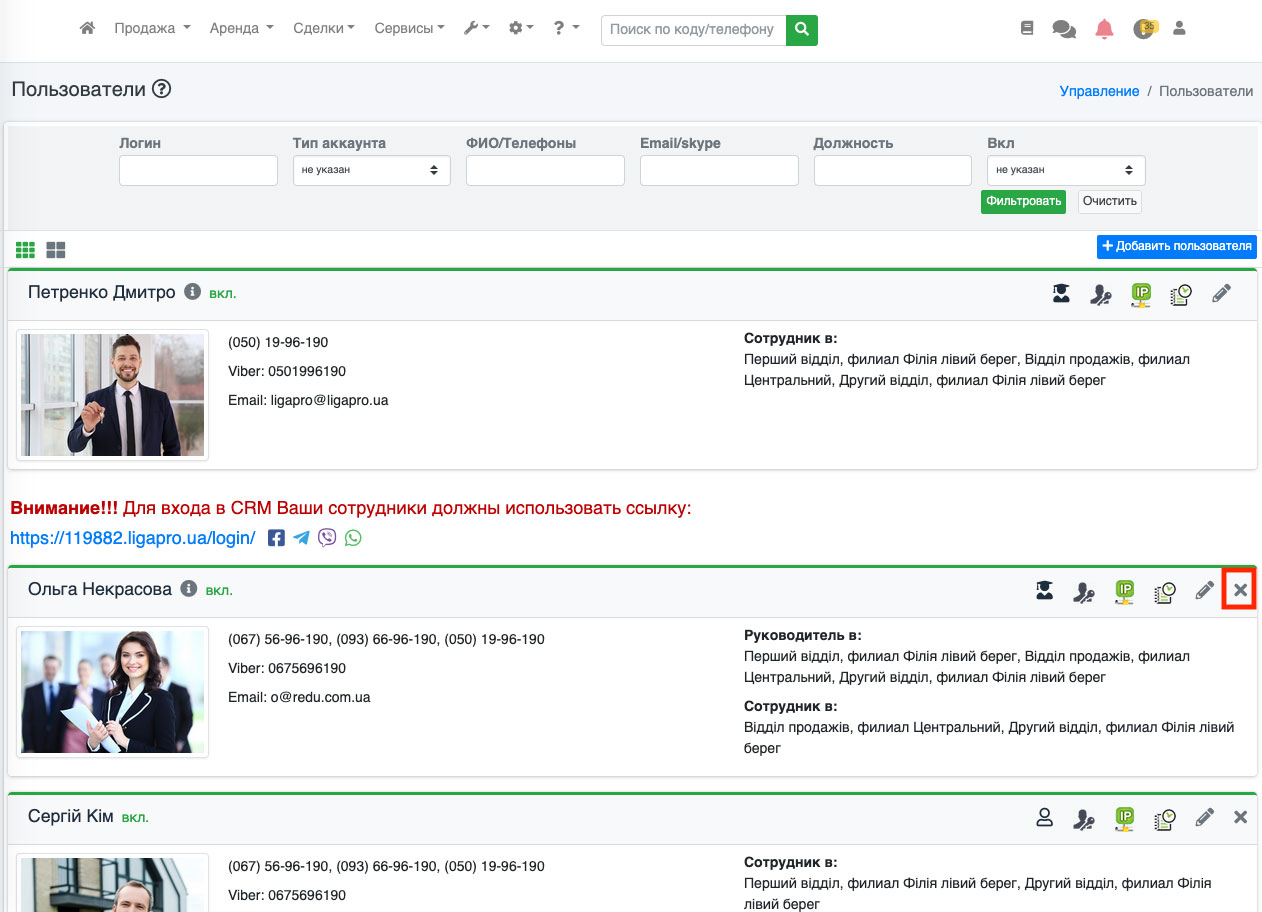Viewport: 1262px width, 912px height.
Task: Edit Петренко Дмитро with pencil icon
Action: tap(1221, 293)
